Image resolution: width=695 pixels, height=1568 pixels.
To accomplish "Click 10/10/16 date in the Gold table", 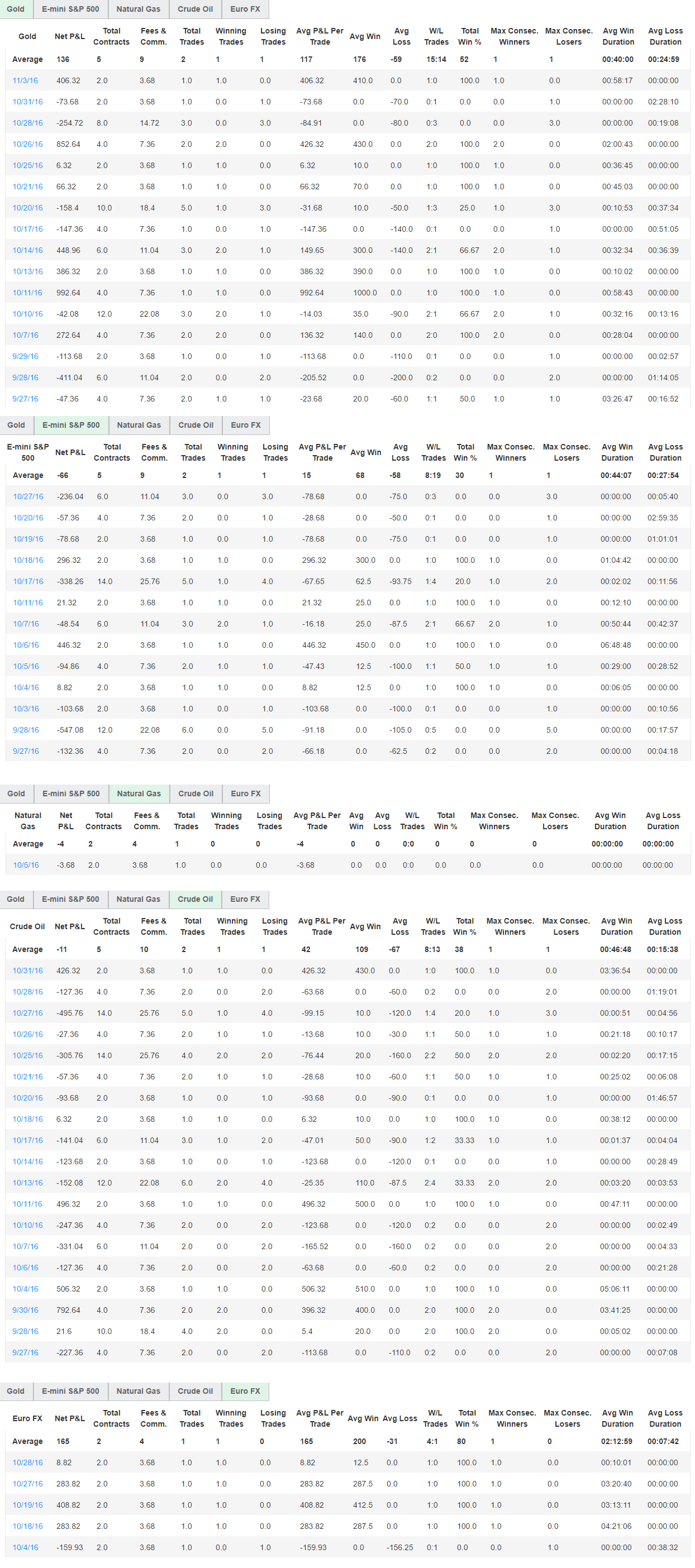I will [x=27, y=314].
